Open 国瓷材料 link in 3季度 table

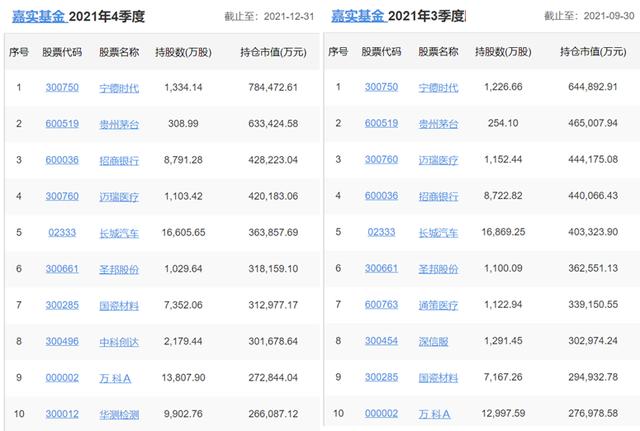coord(438,378)
